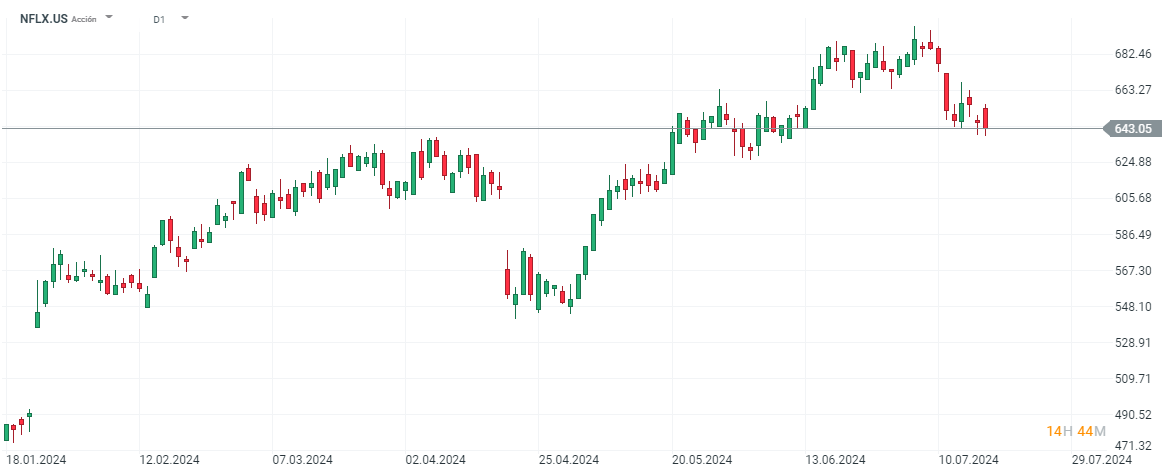Click the 10.07.2024 date label
The image size is (1175, 476).
pyautogui.click(x=967, y=460)
